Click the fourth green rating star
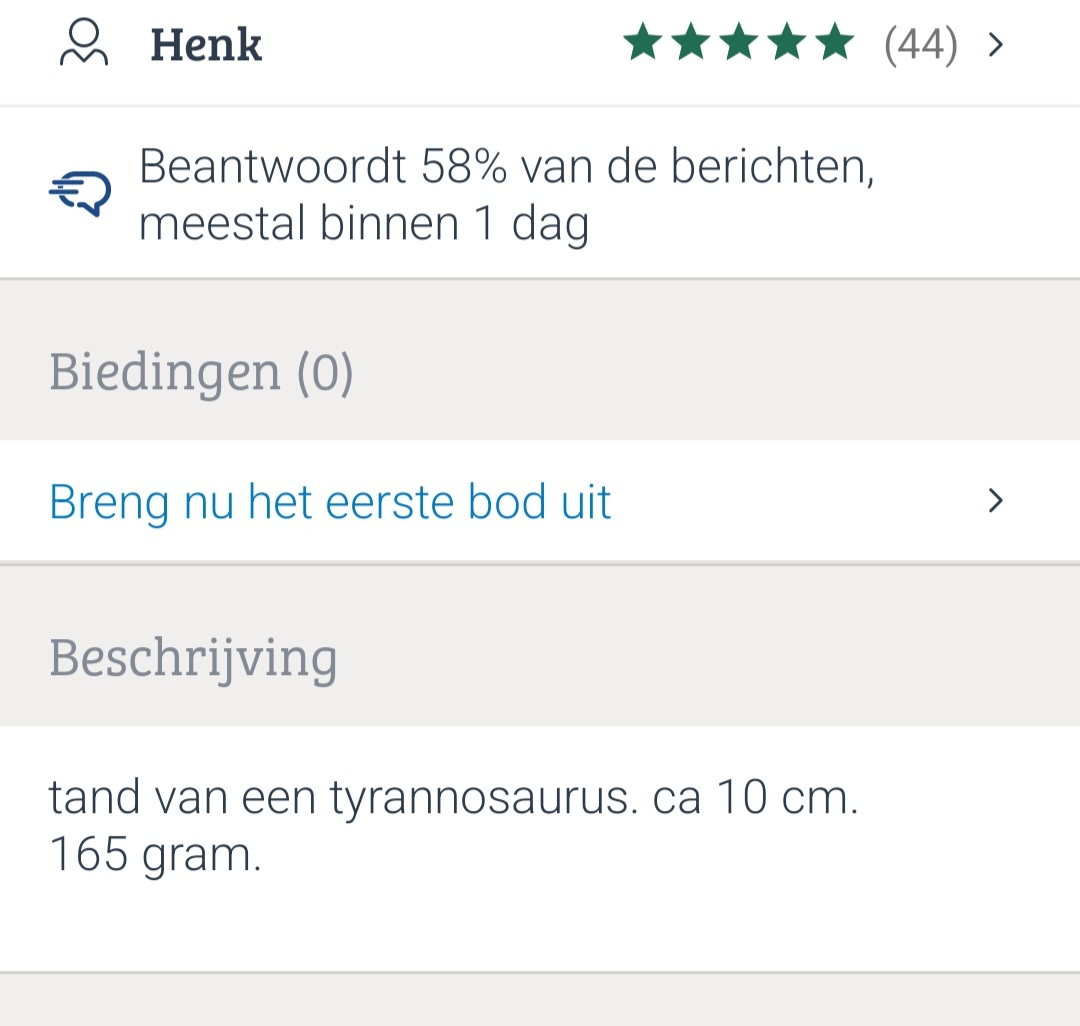 tap(786, 44)
